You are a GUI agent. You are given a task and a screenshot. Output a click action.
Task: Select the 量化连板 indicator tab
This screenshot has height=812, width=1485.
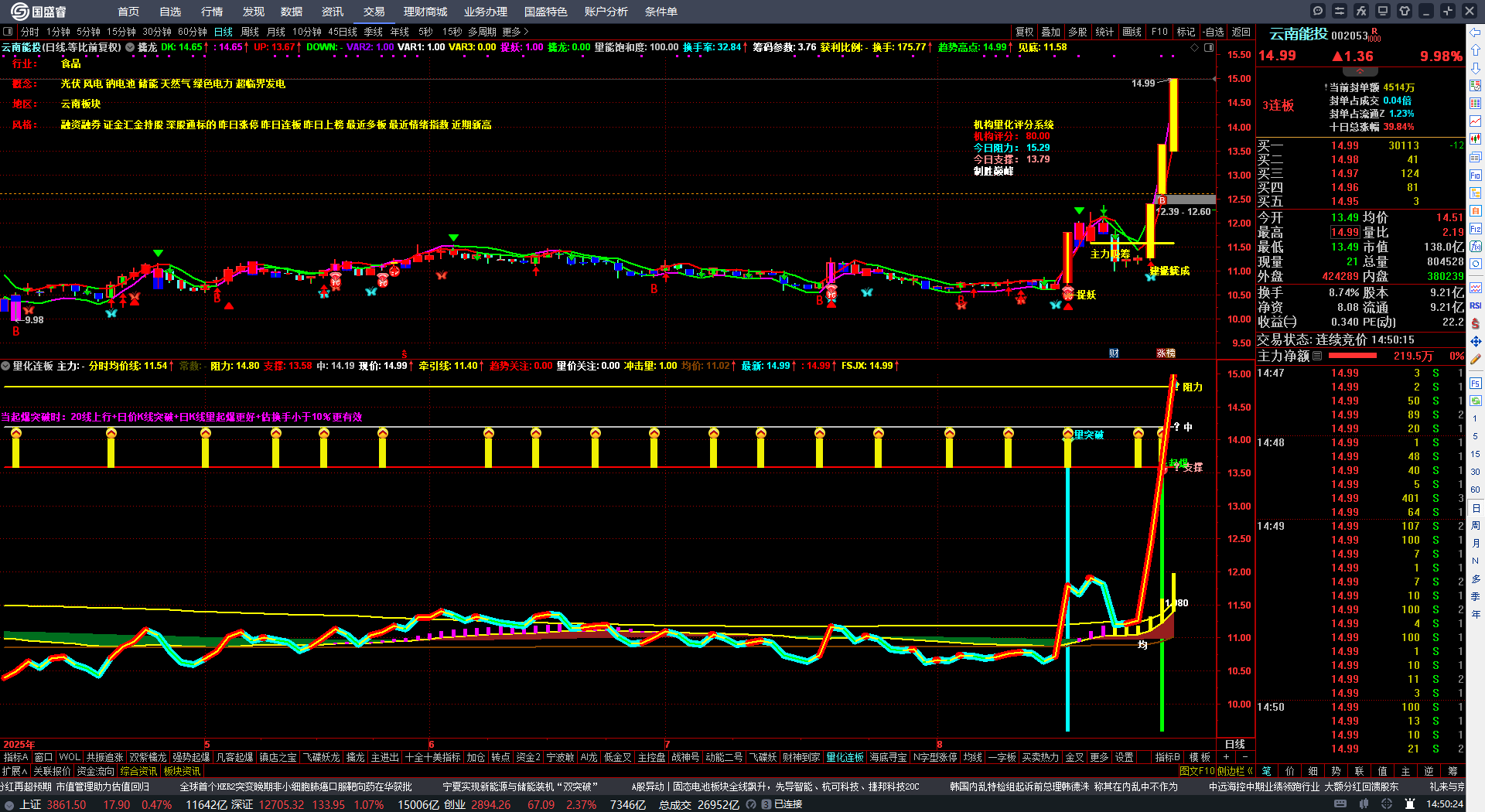pos(845,757)
